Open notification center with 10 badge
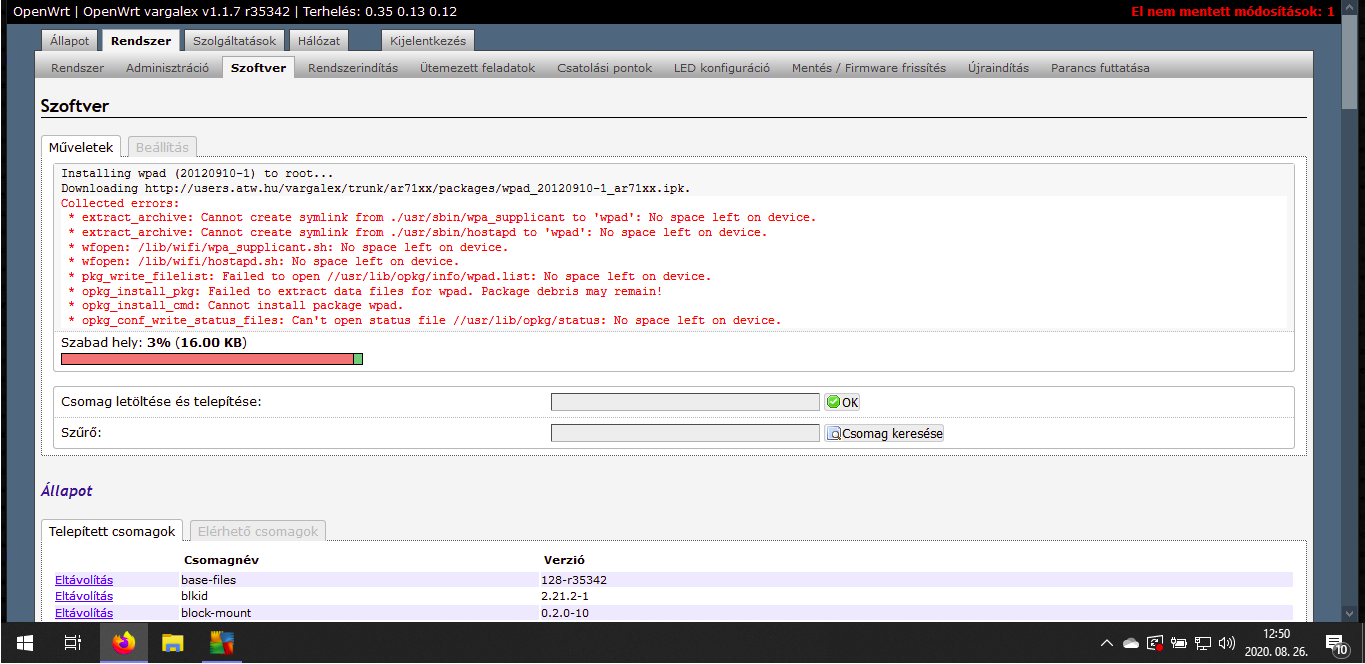 tap(1336, 643)
